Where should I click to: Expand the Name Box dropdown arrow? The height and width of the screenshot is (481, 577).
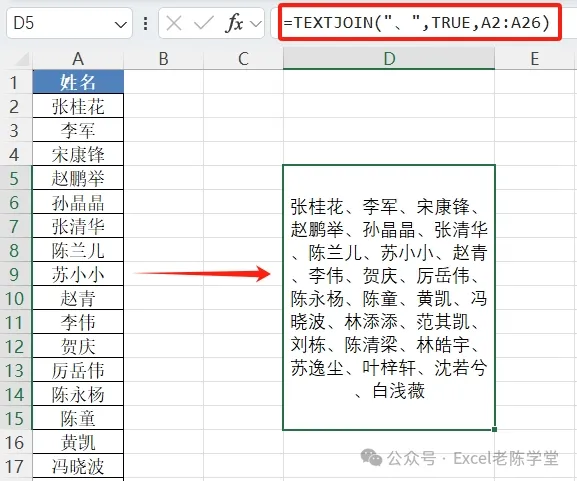(x=120, y=25)
